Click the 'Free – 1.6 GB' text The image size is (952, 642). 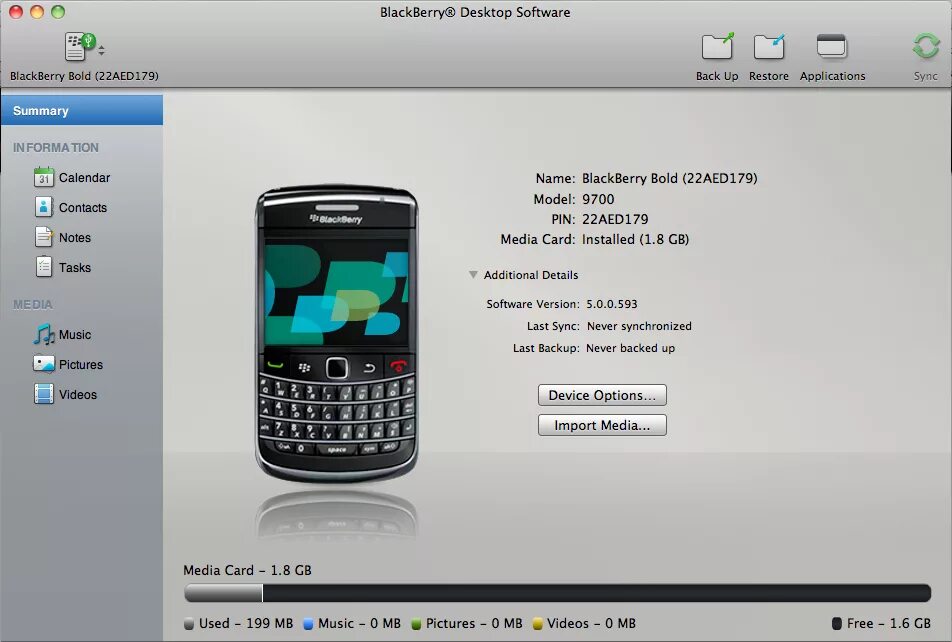point(889,623)
